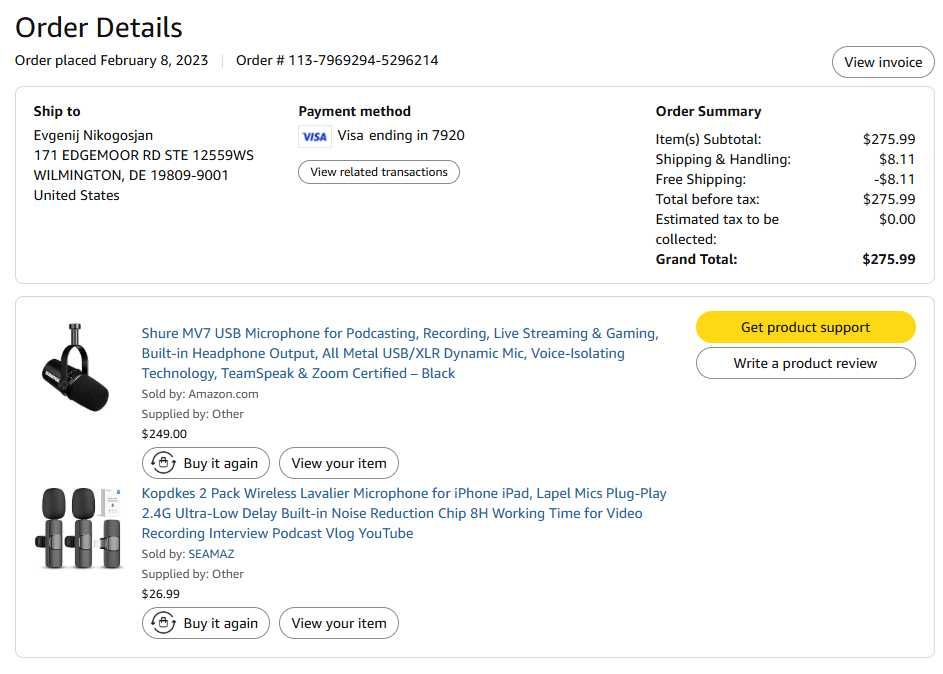The width and height of the screenshot is (943, 674).
Task: Open View related transactions
Action: (x=379, y=172)
